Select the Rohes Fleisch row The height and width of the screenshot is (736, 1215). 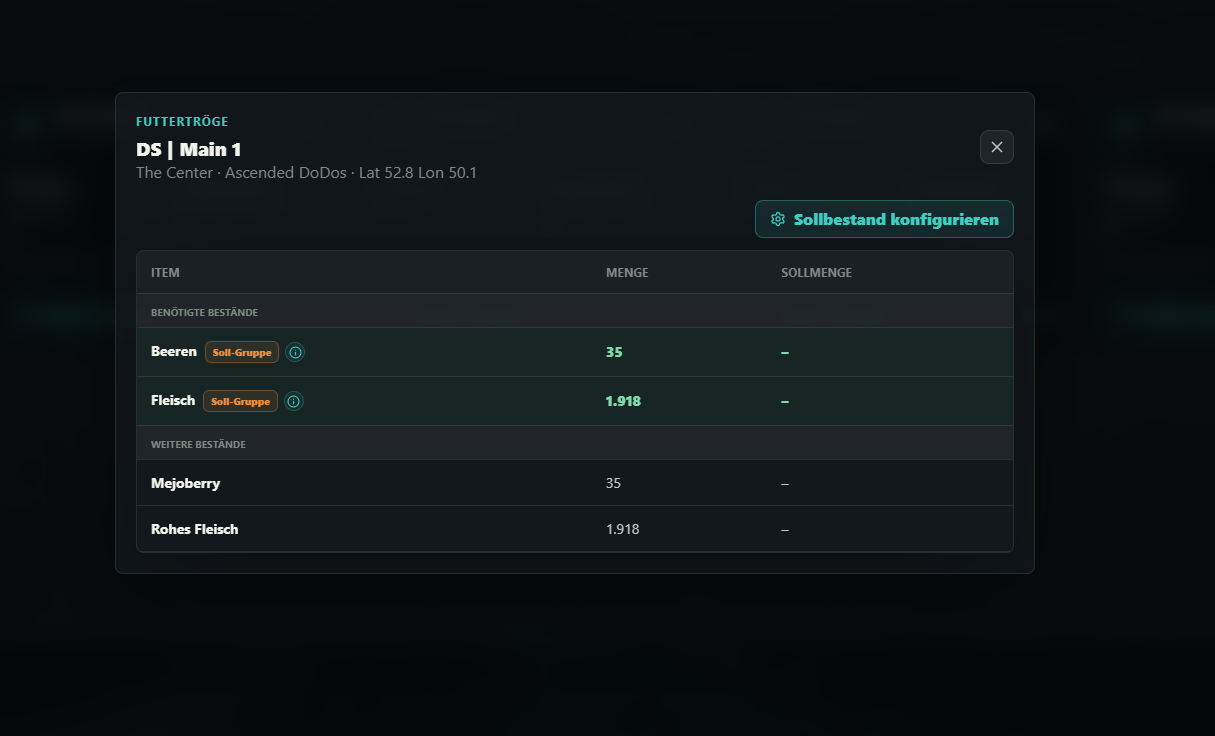[575, 529]
